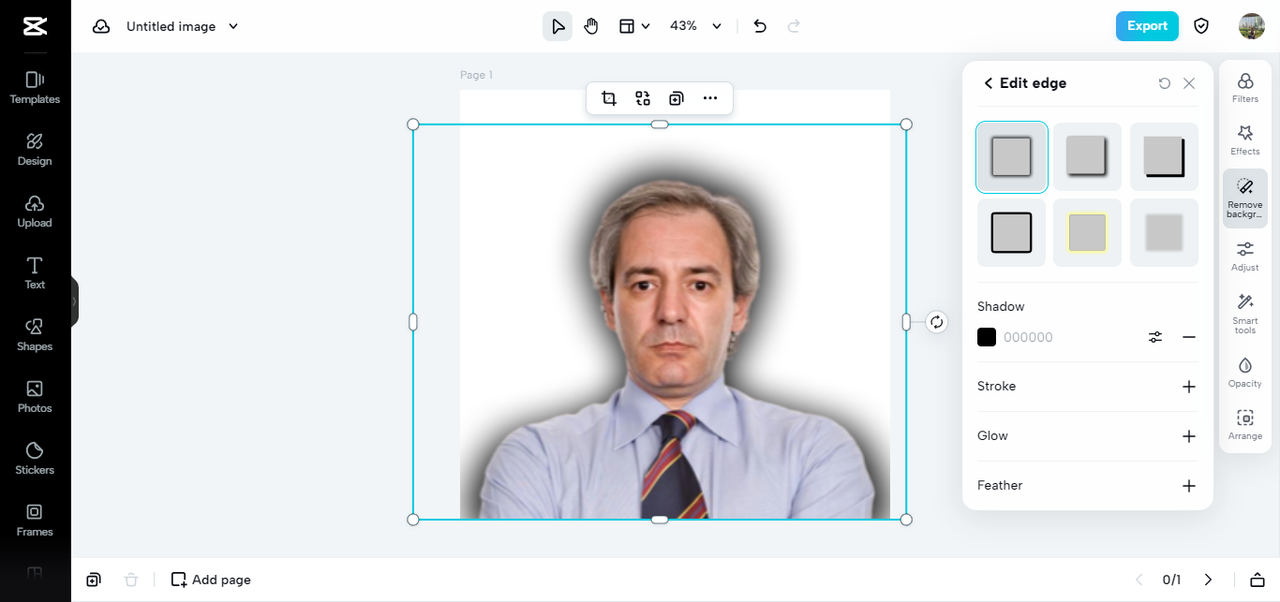Click the Export button
Screen dimensions: 1280x602
click(1147, 26)
